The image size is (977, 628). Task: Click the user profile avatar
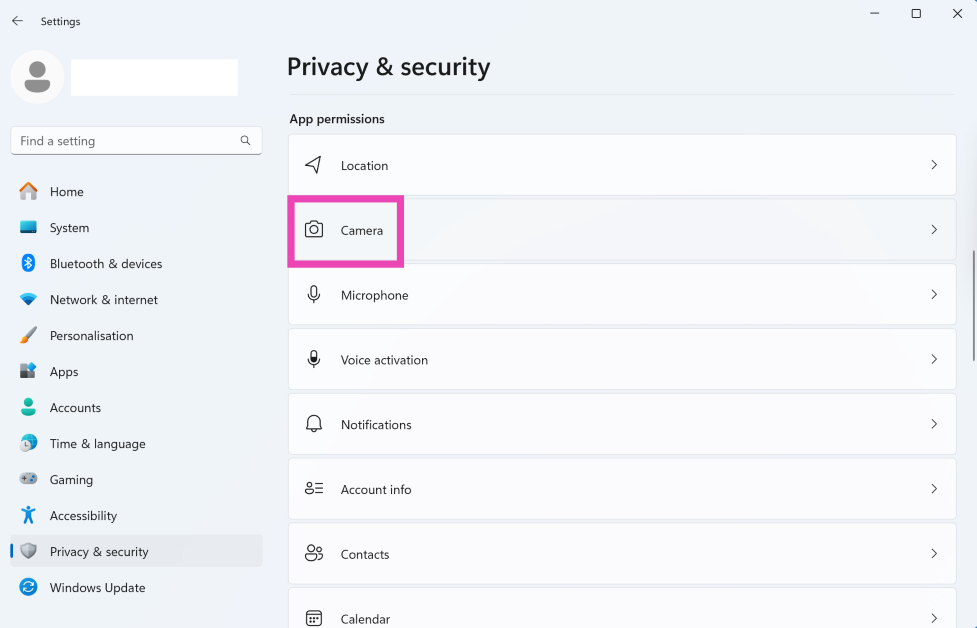pyautogui.click(x=38, y=77)
